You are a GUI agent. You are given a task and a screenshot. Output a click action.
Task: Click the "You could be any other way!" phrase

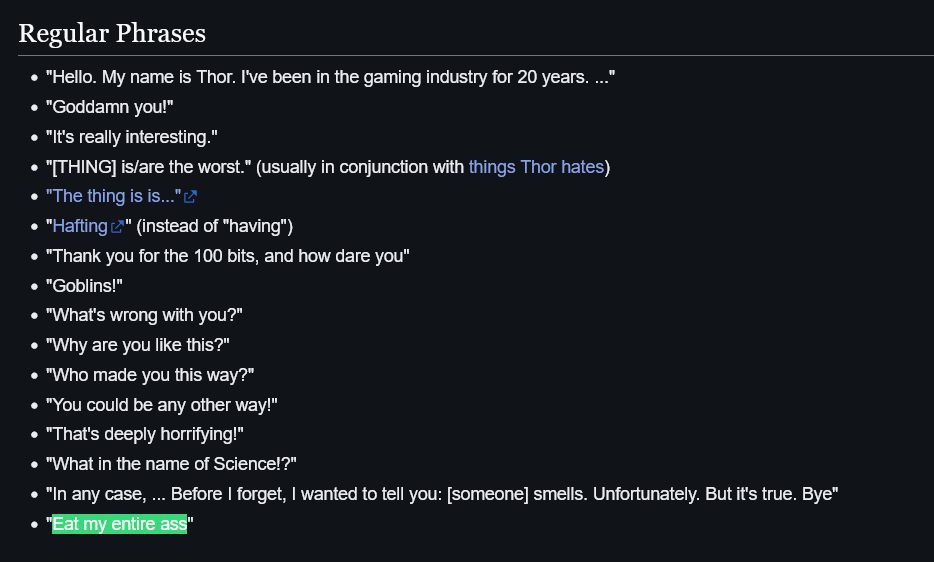coord(162,405)
